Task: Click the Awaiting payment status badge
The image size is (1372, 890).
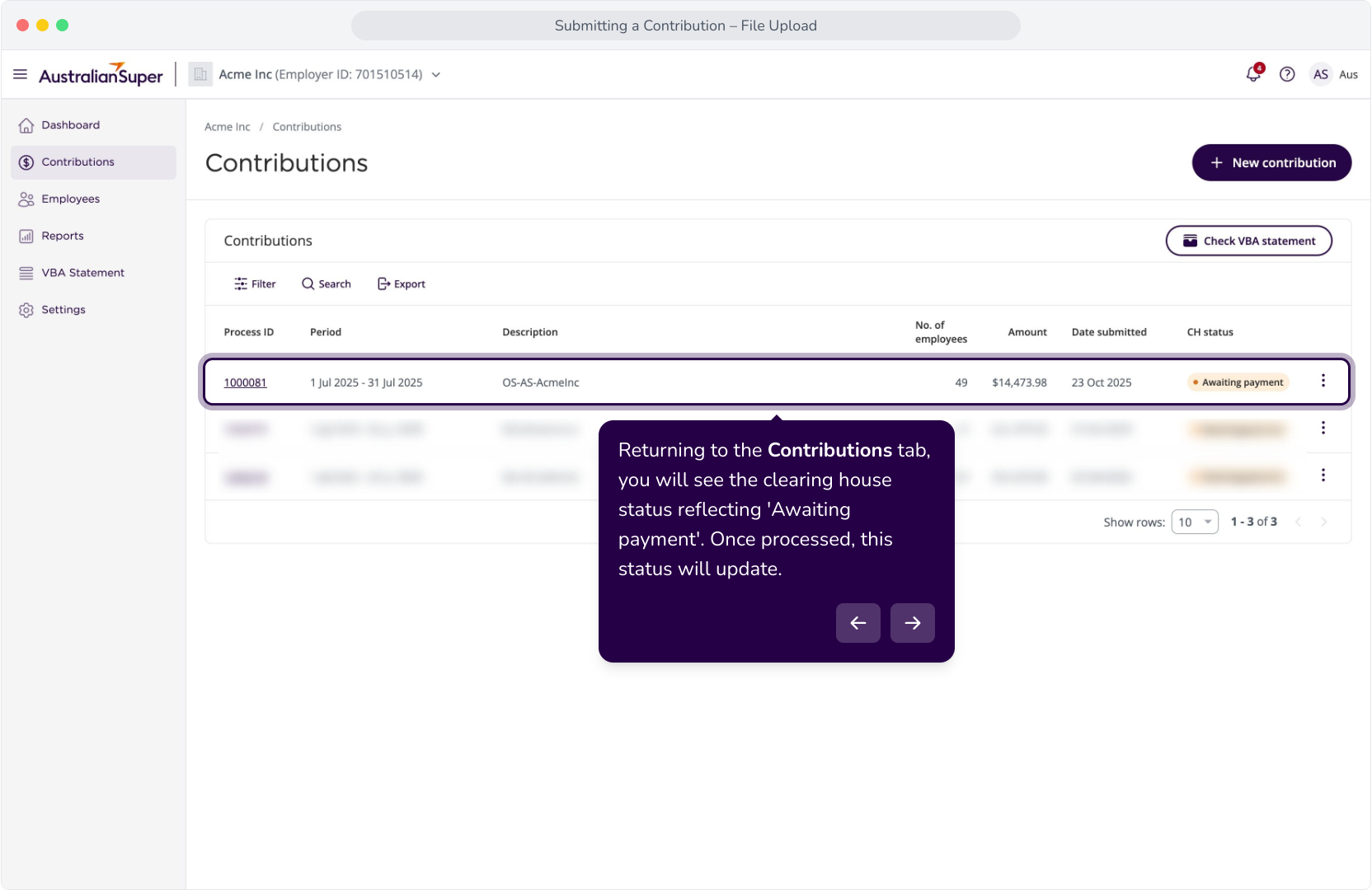Action: [x=1238, y=382]
